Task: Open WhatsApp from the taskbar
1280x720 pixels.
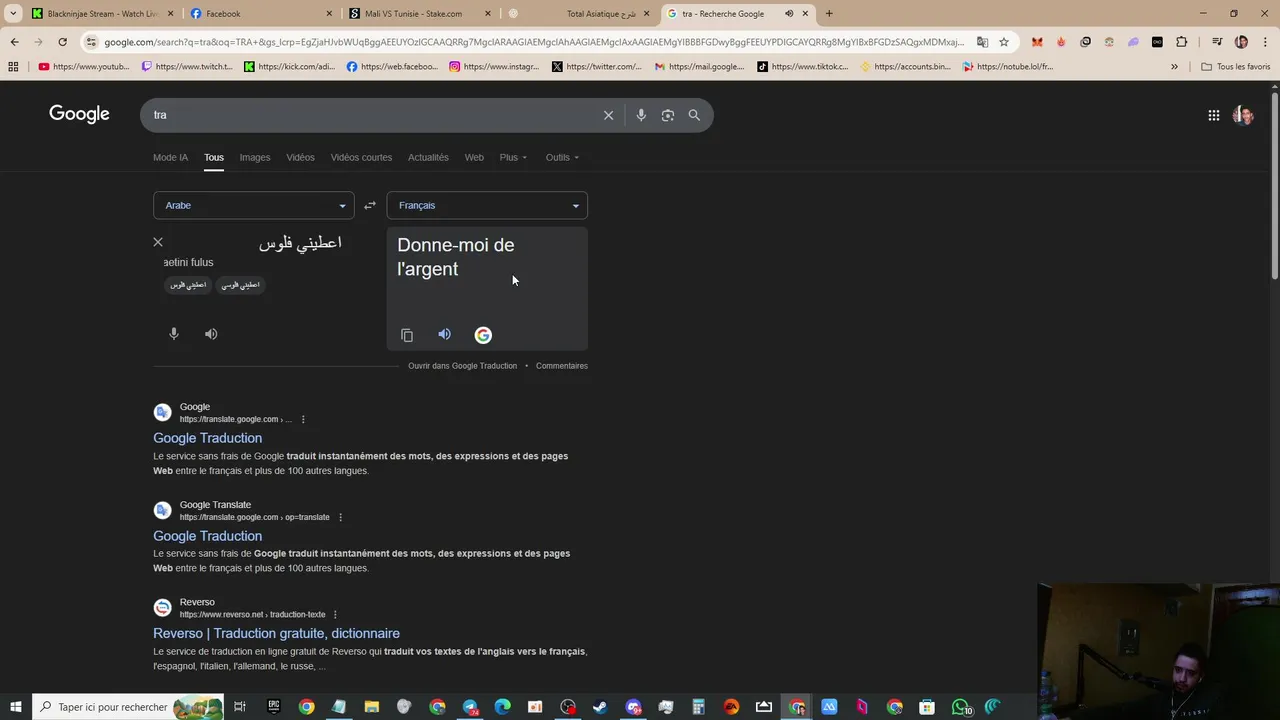Action: 960,707
